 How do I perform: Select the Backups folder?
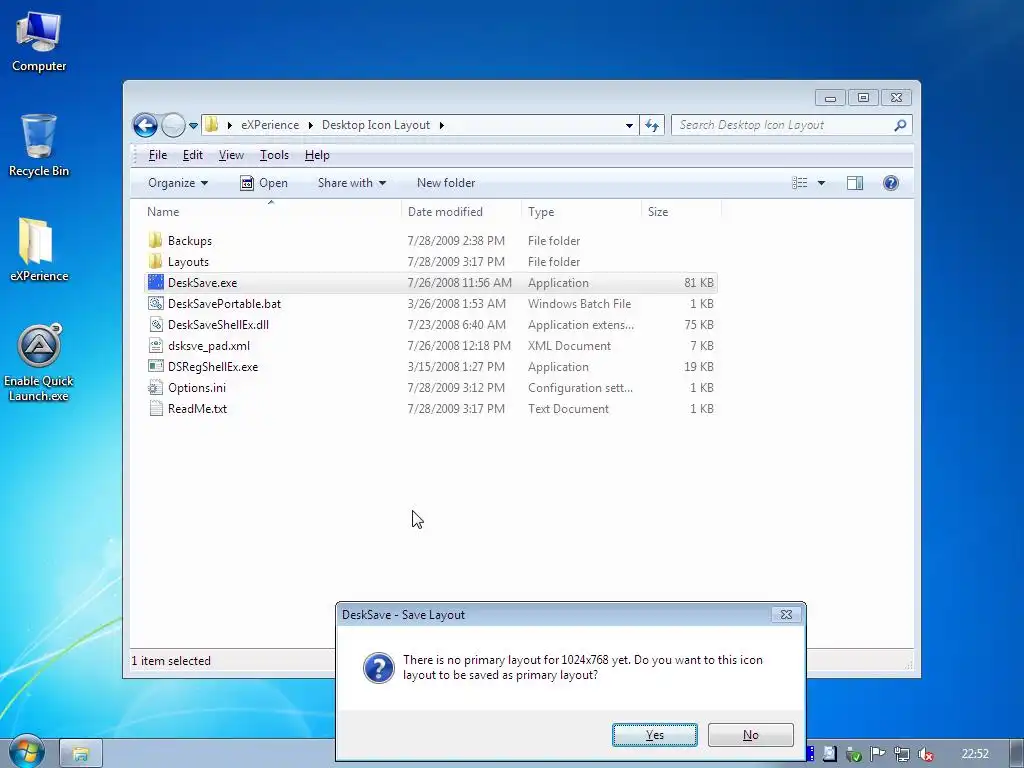189,240
